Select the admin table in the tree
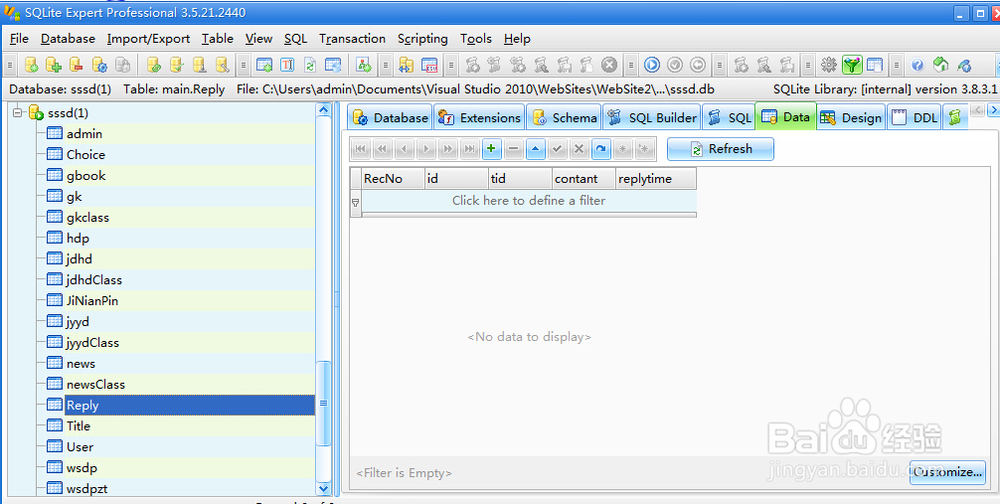1000x504 pixels. pyautogui.click(x=84, y=134)
